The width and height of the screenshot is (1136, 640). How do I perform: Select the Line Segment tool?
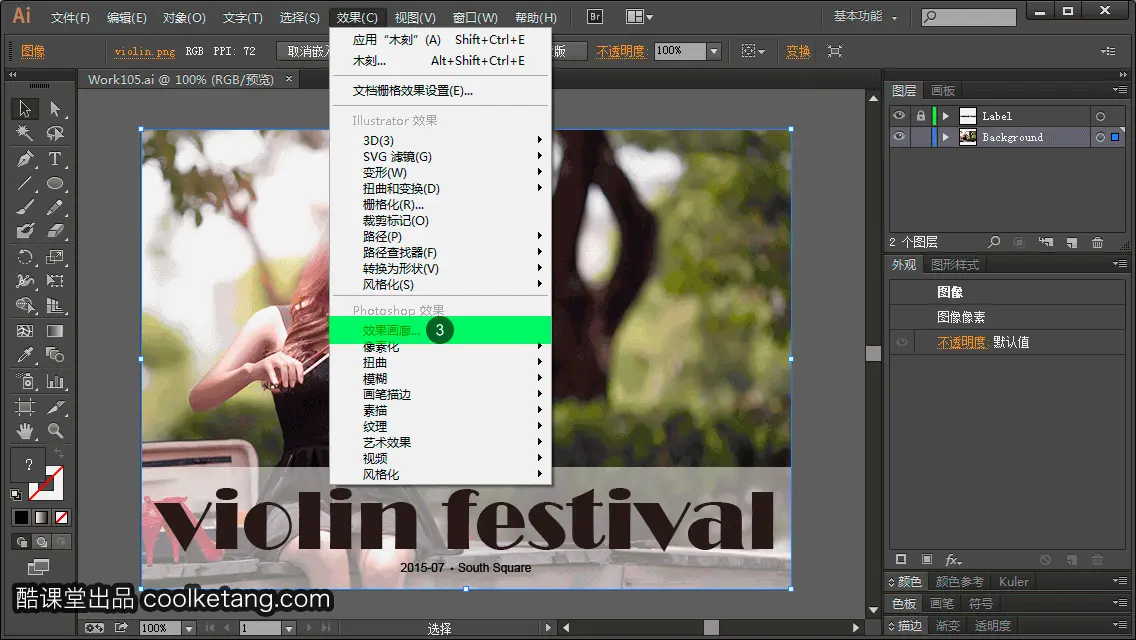(x=25, y=183)
